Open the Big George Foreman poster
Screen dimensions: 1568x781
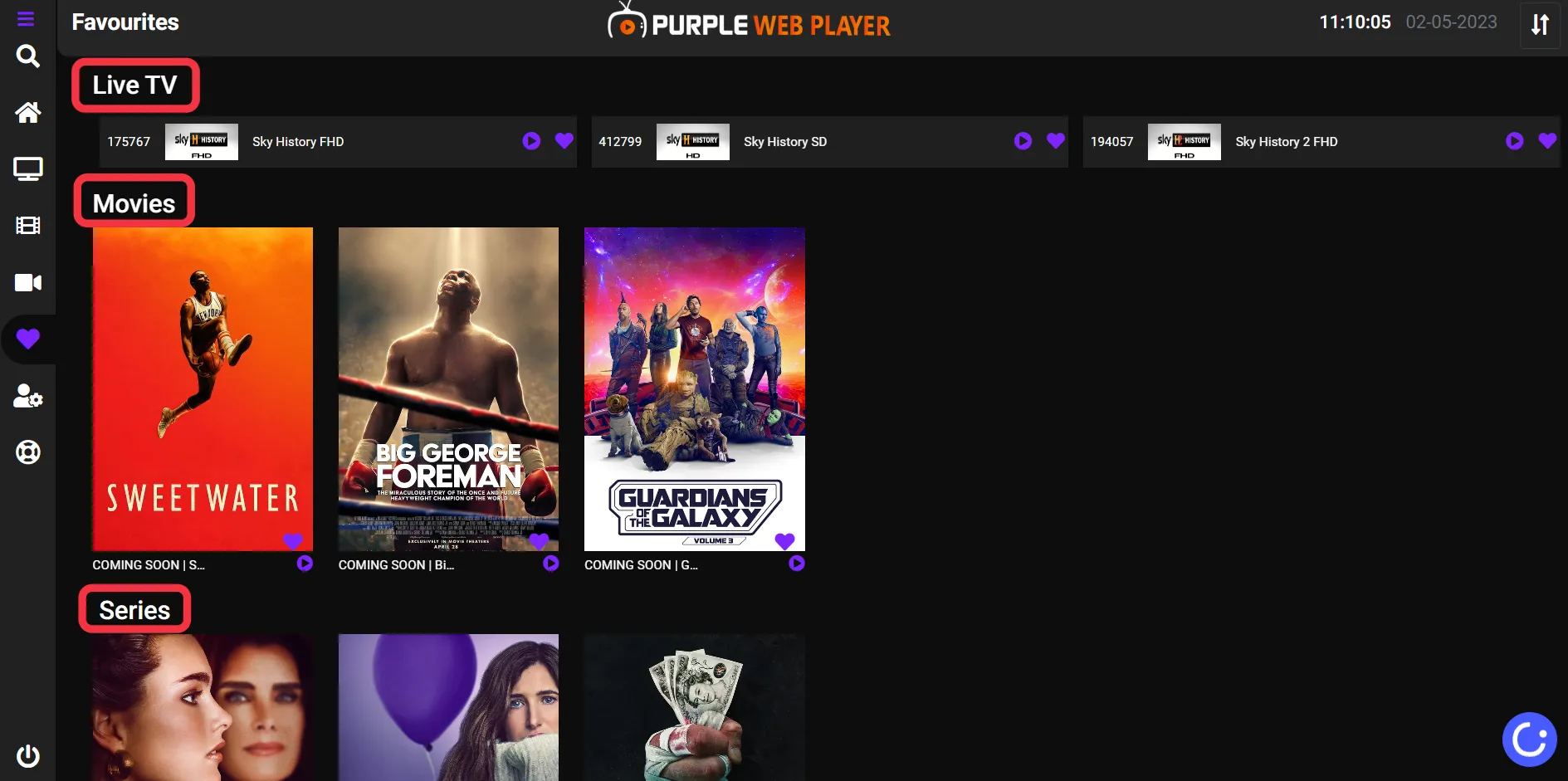point(448,388)
